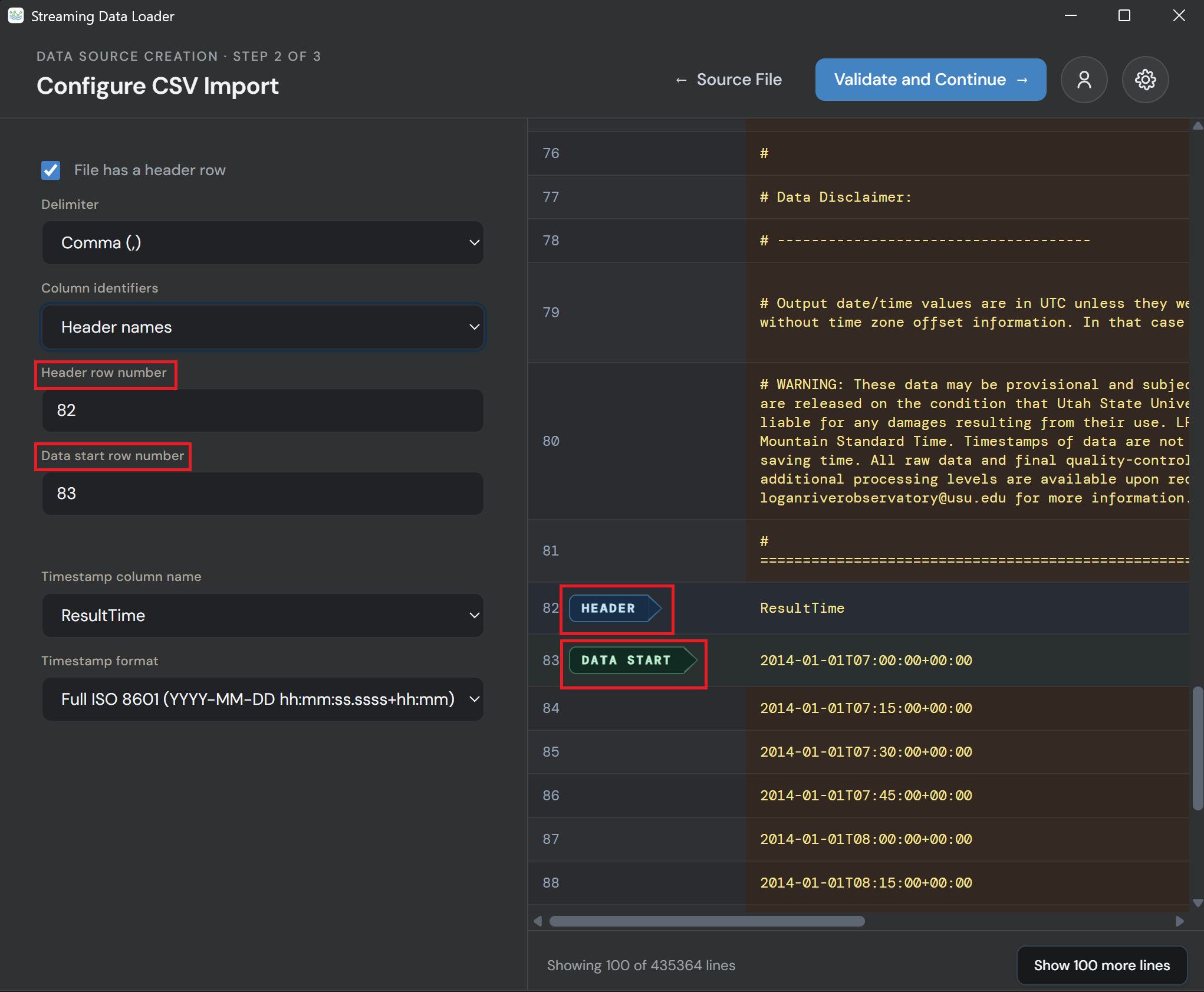1204x992 pixels.
Task: Click line number 88 in the preview
Action: click(551, 883)
